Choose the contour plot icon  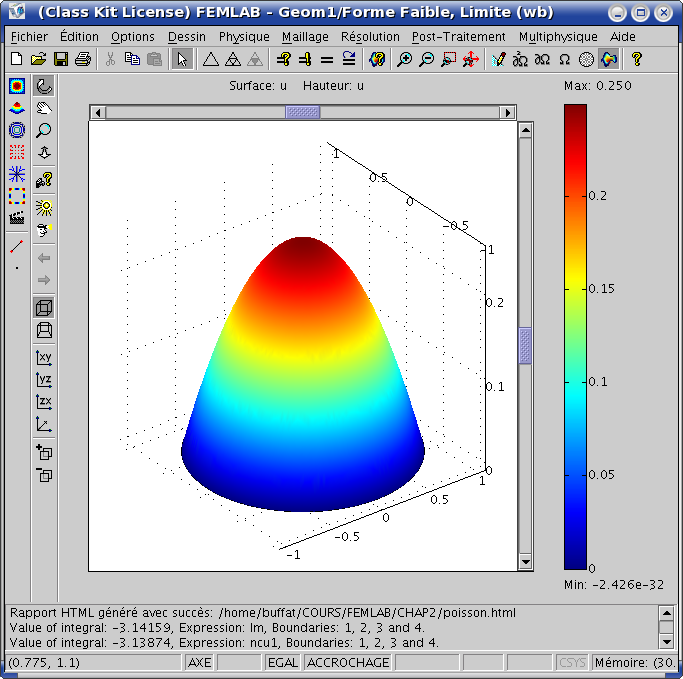click(17, 130)
